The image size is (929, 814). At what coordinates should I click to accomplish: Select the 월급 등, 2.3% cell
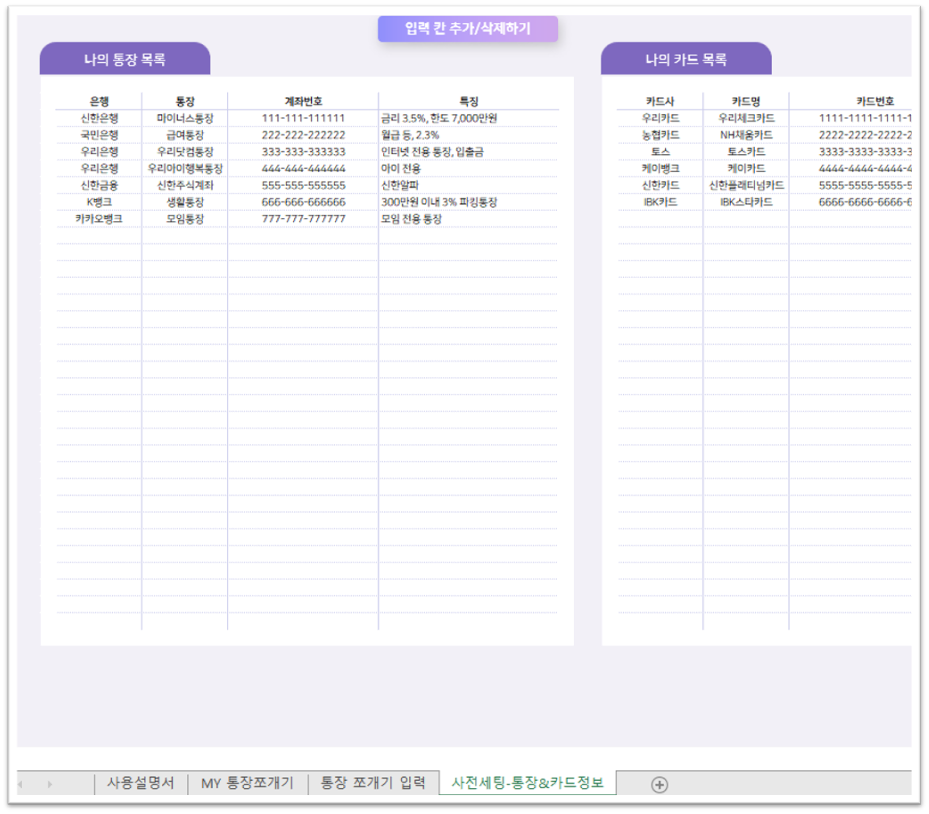click(x=469, y=135)
